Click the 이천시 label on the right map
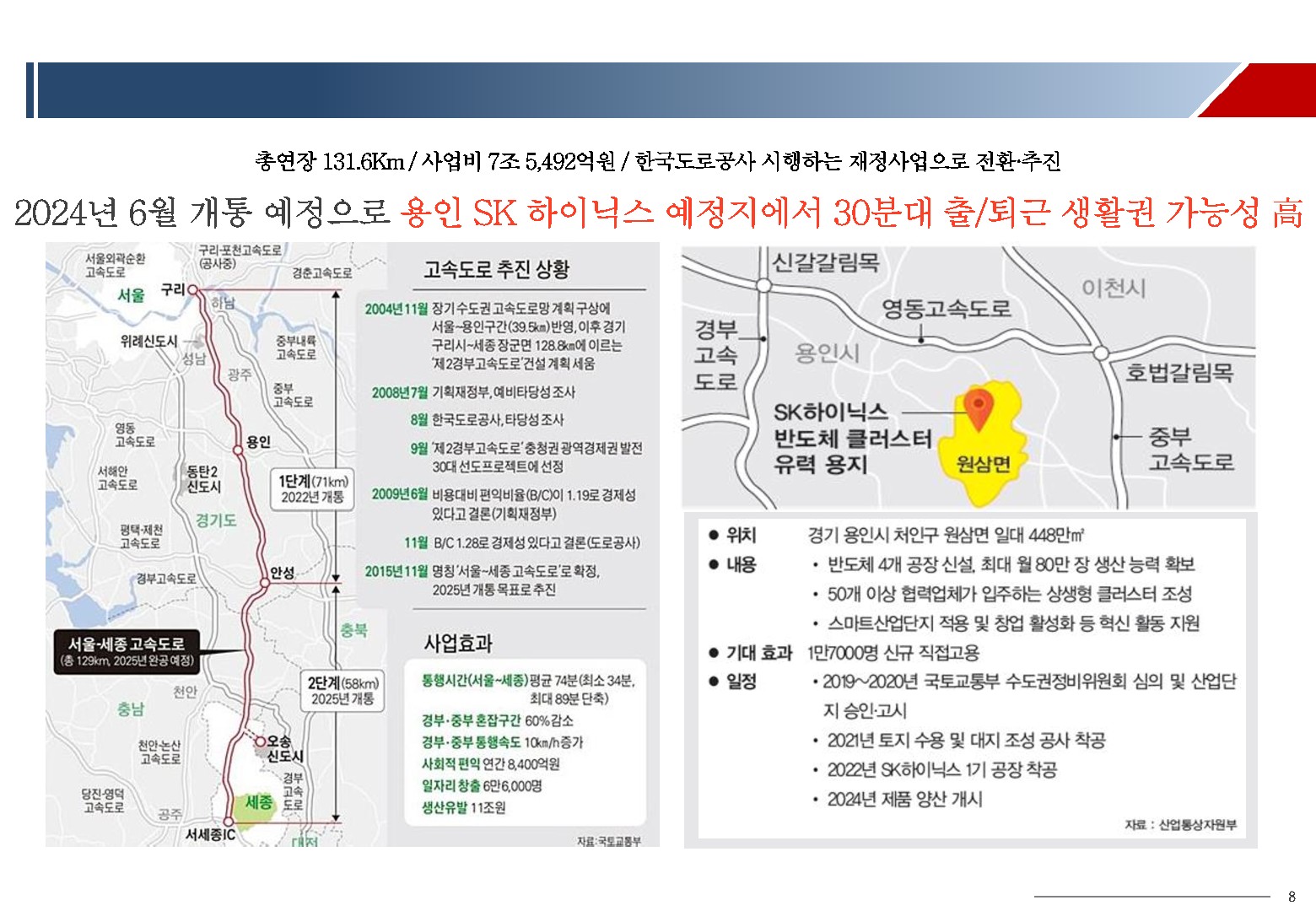The image size is (1316, 911). [1114, 288]
